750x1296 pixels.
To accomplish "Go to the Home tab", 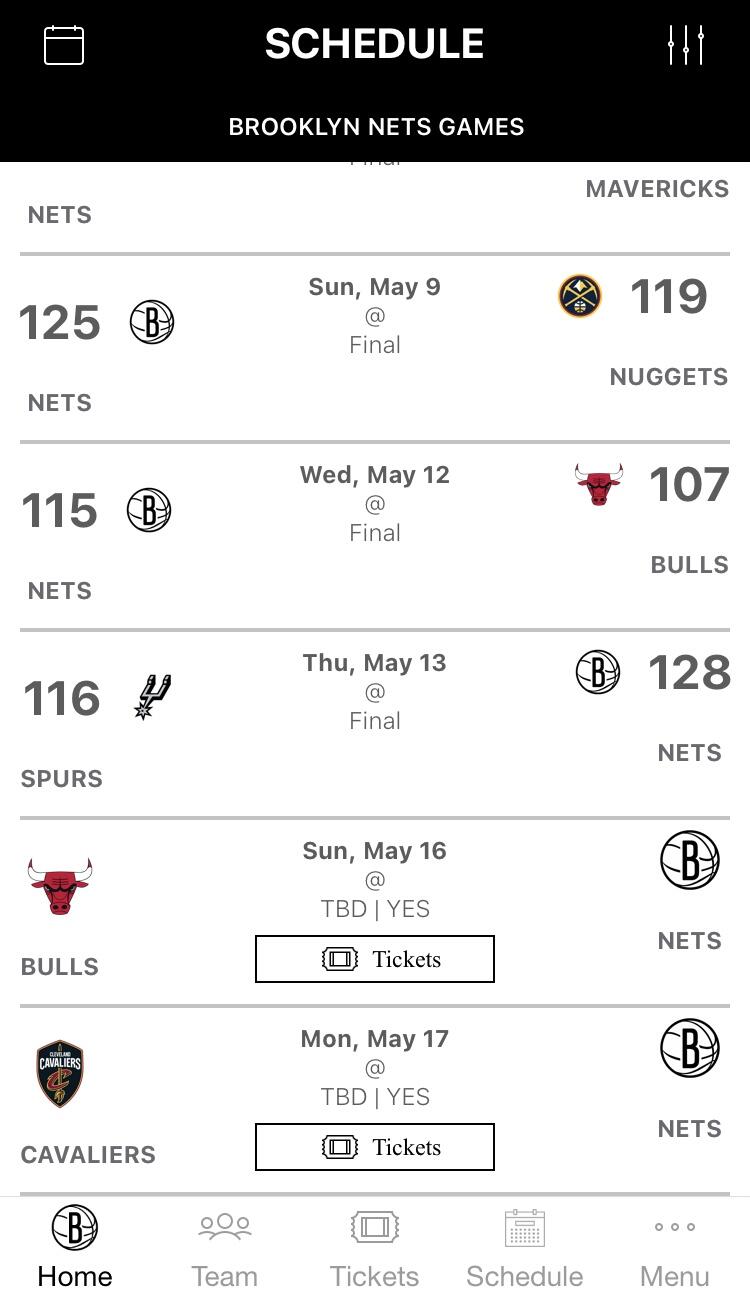I will click(75, 1247).
